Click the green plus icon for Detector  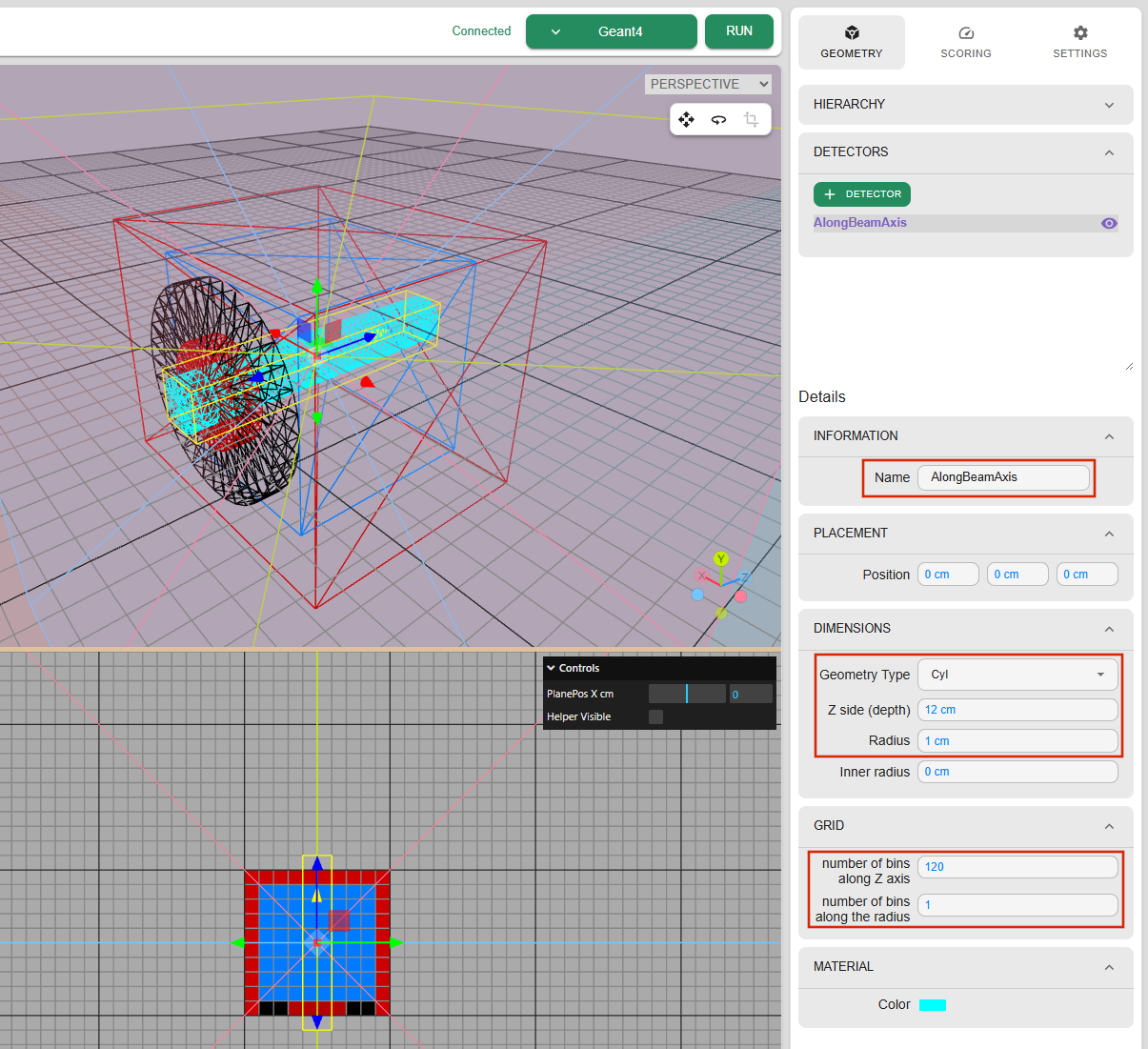(830, 194)
